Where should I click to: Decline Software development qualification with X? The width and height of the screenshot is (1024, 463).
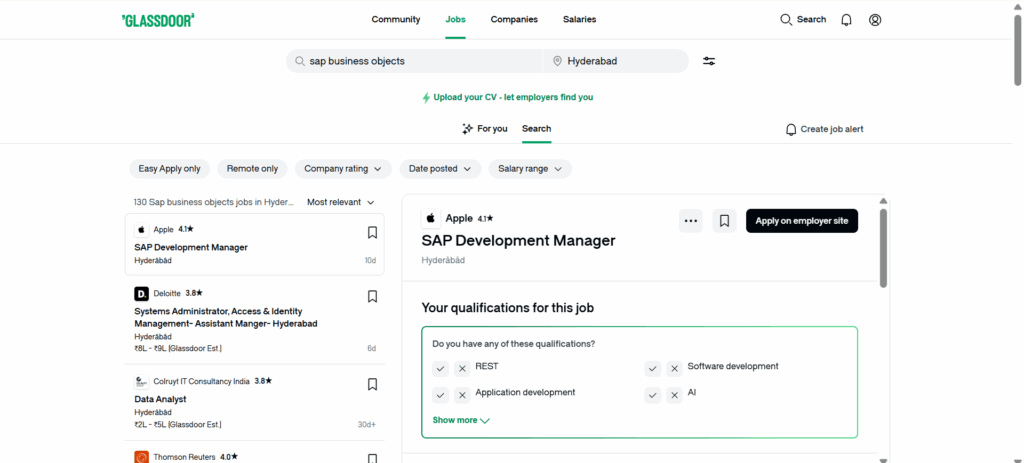(x=675, y=369)
